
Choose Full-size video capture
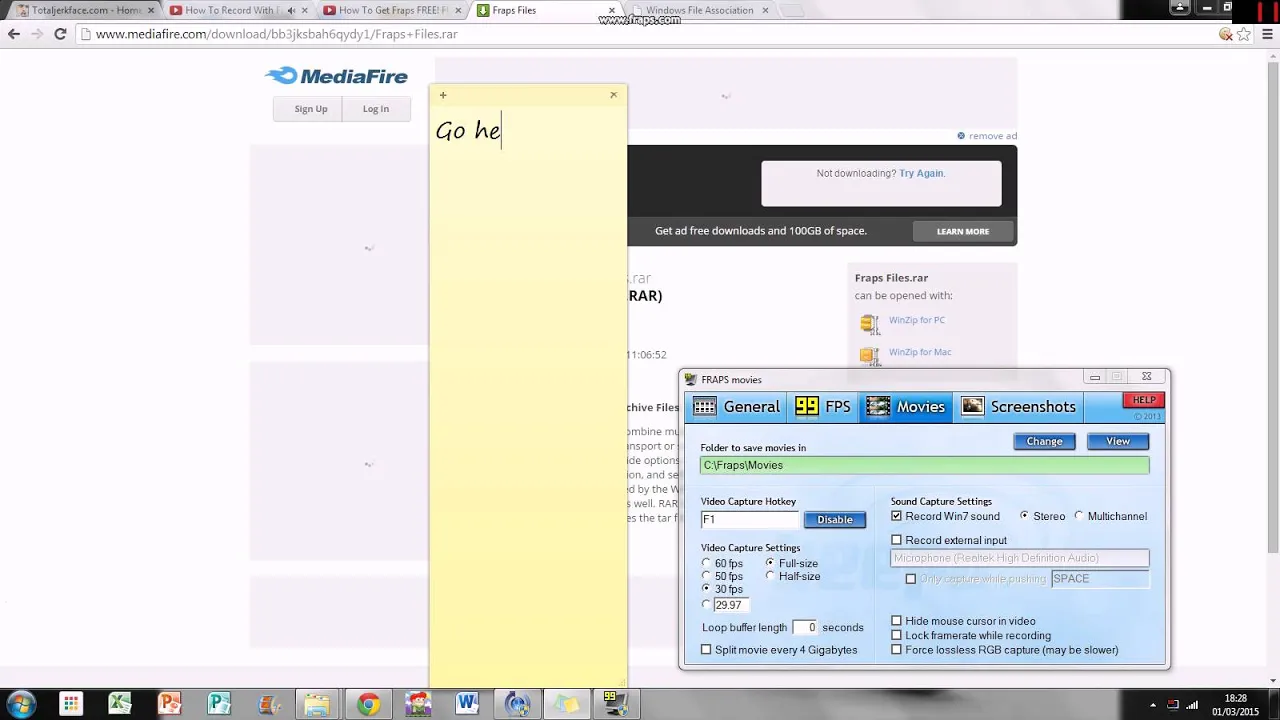point(770,563)
